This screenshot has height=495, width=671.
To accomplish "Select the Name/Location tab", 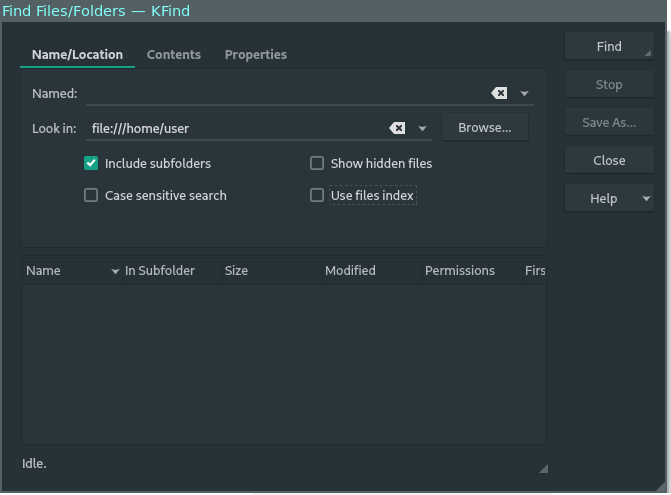I will click(77, 55).
